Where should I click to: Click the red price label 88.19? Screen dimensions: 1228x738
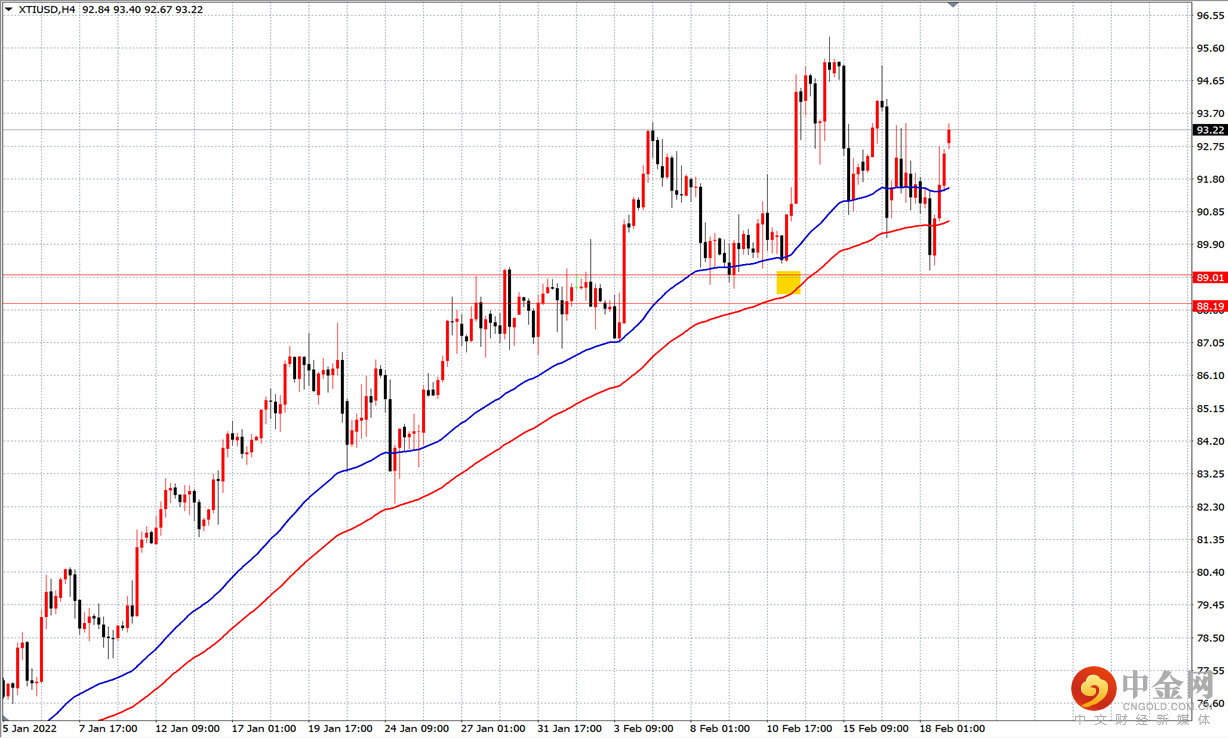1210,305
